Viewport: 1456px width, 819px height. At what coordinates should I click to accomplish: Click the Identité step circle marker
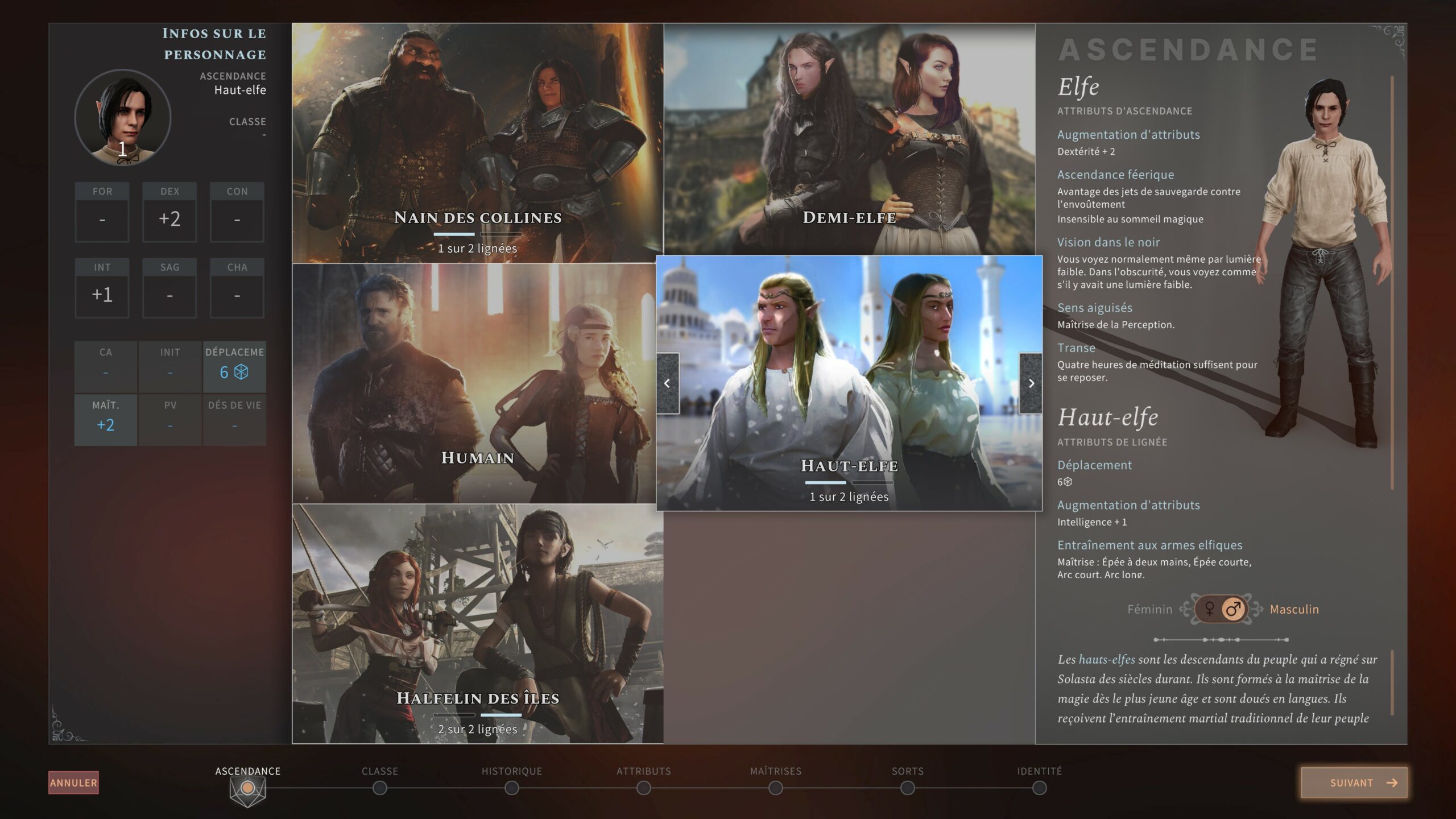click(x=1039, y=788)
